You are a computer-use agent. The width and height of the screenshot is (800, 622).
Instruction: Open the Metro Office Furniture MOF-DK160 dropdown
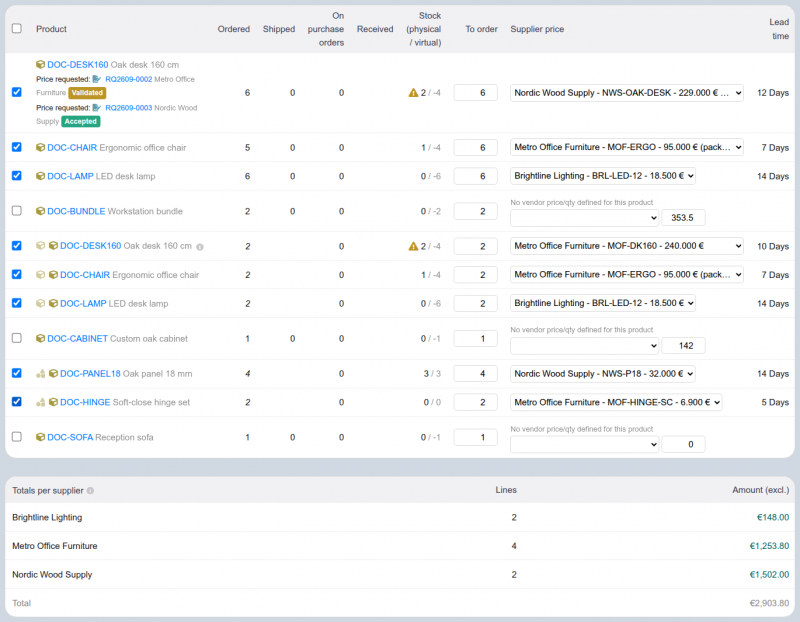click(x=627, y=246)
